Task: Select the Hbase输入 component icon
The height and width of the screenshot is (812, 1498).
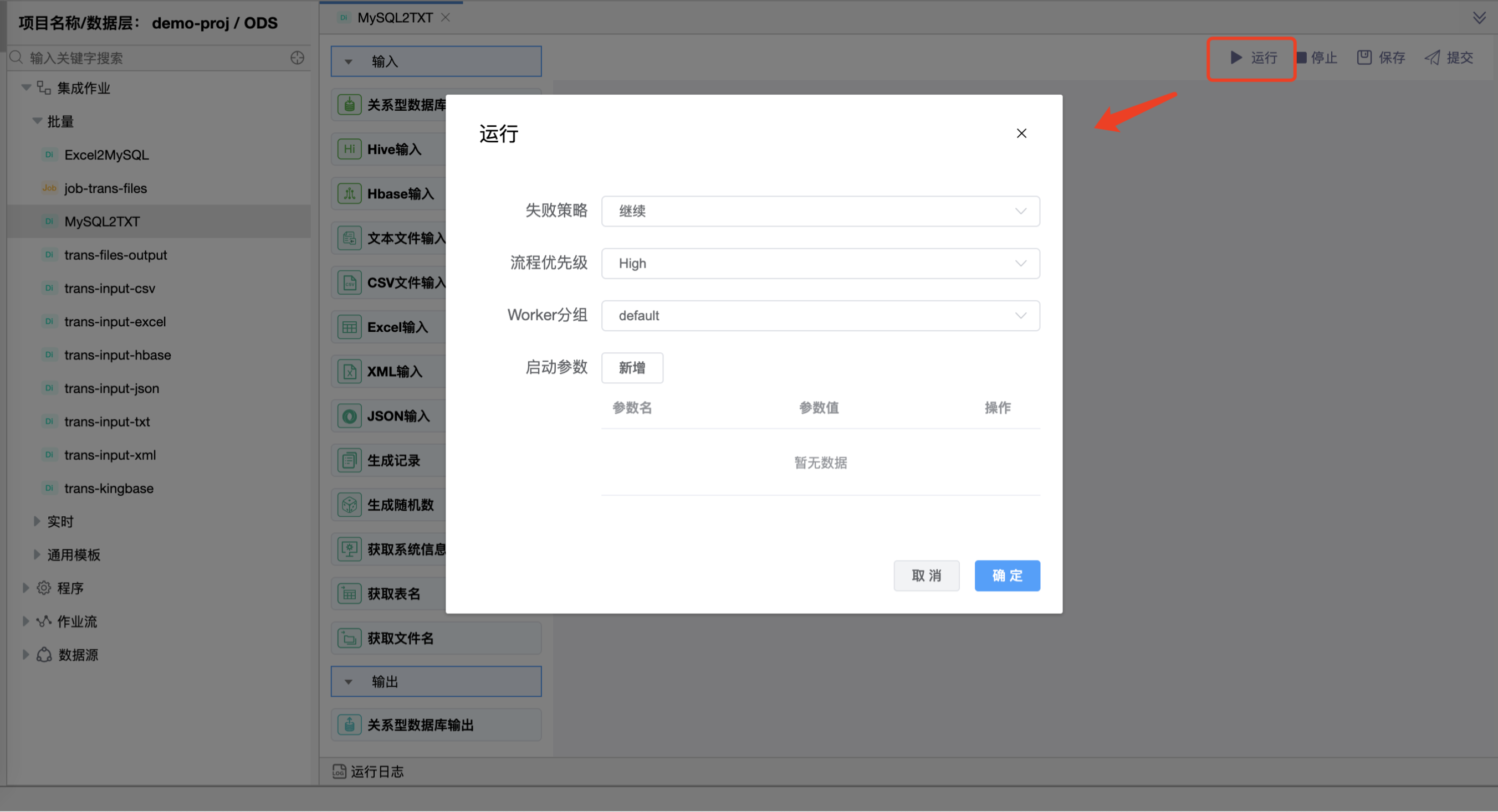Action: pos(349,193)
